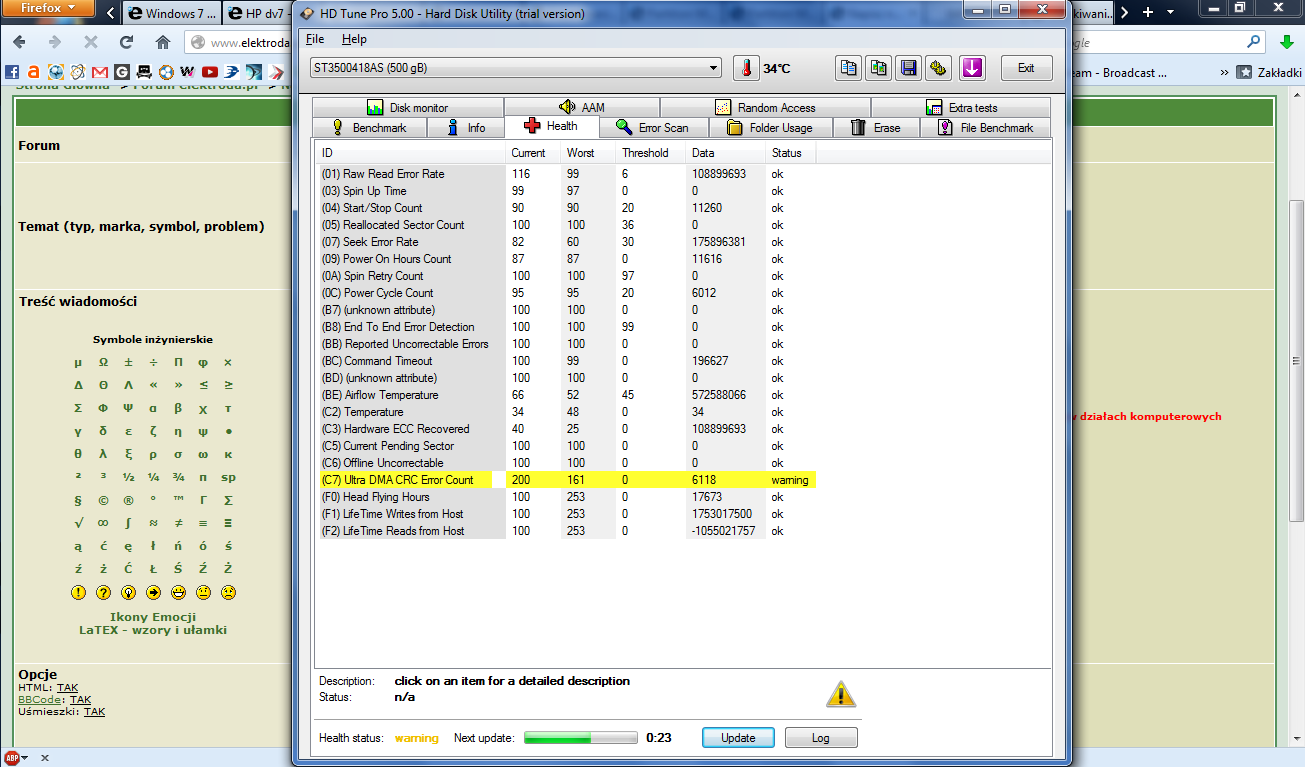The width and height of the screenshot is (1305, 767).
Task: Click the purple down-arrow minimize-to-tray icon
Action: tap(972, 68)
